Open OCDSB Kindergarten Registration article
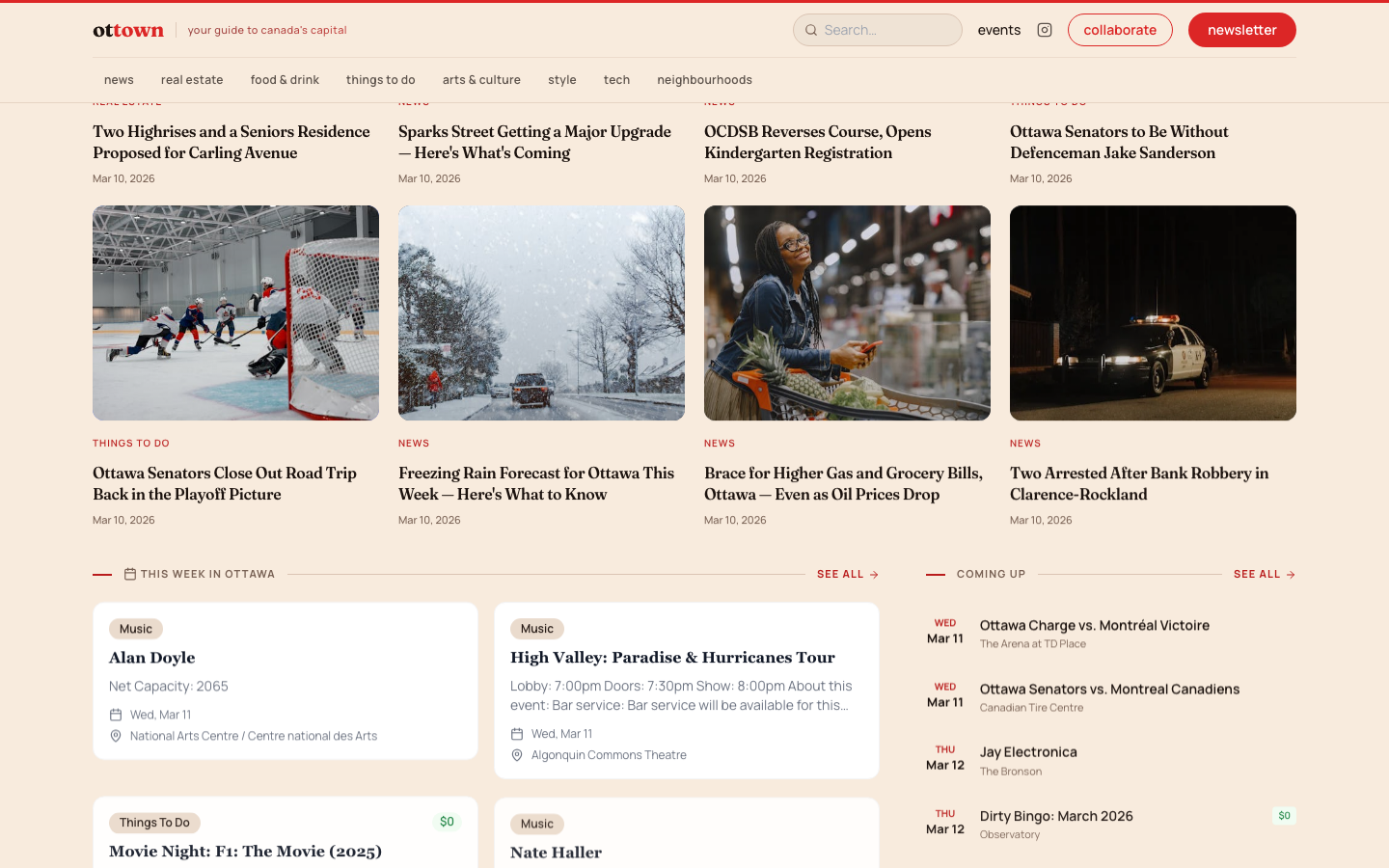 tap(818, 142)
